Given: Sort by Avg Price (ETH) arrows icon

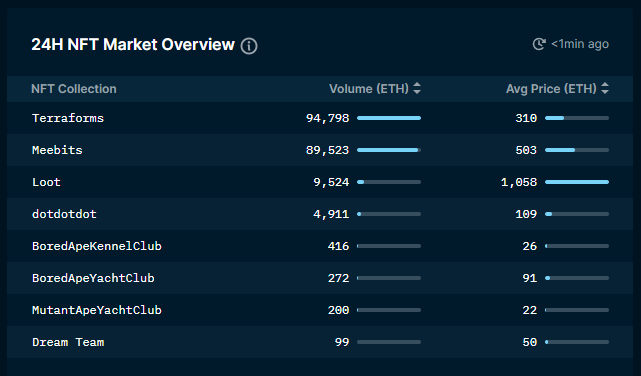Looking at the screenshot, I should pyautogui.click(x=605, y=88).
